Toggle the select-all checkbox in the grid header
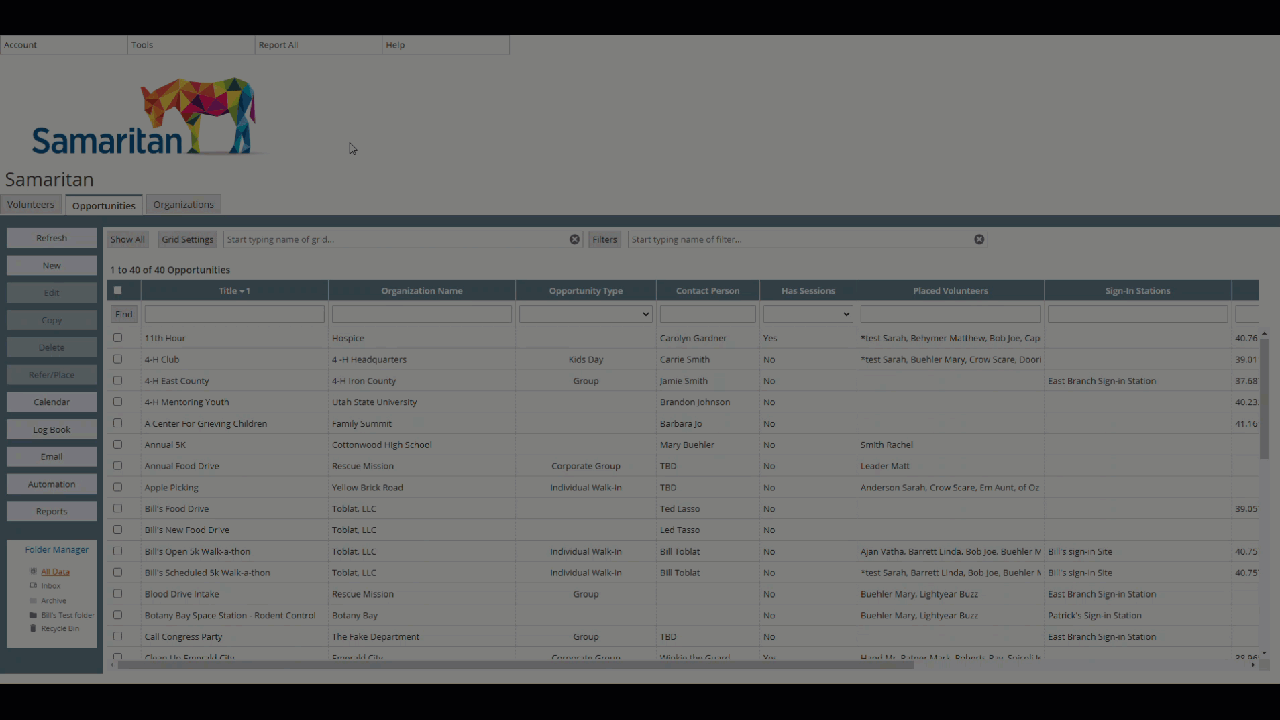 [118, 289]
